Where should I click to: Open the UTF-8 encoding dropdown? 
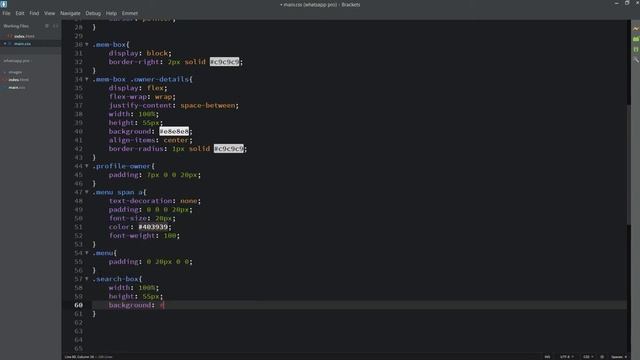coord(567,357)
